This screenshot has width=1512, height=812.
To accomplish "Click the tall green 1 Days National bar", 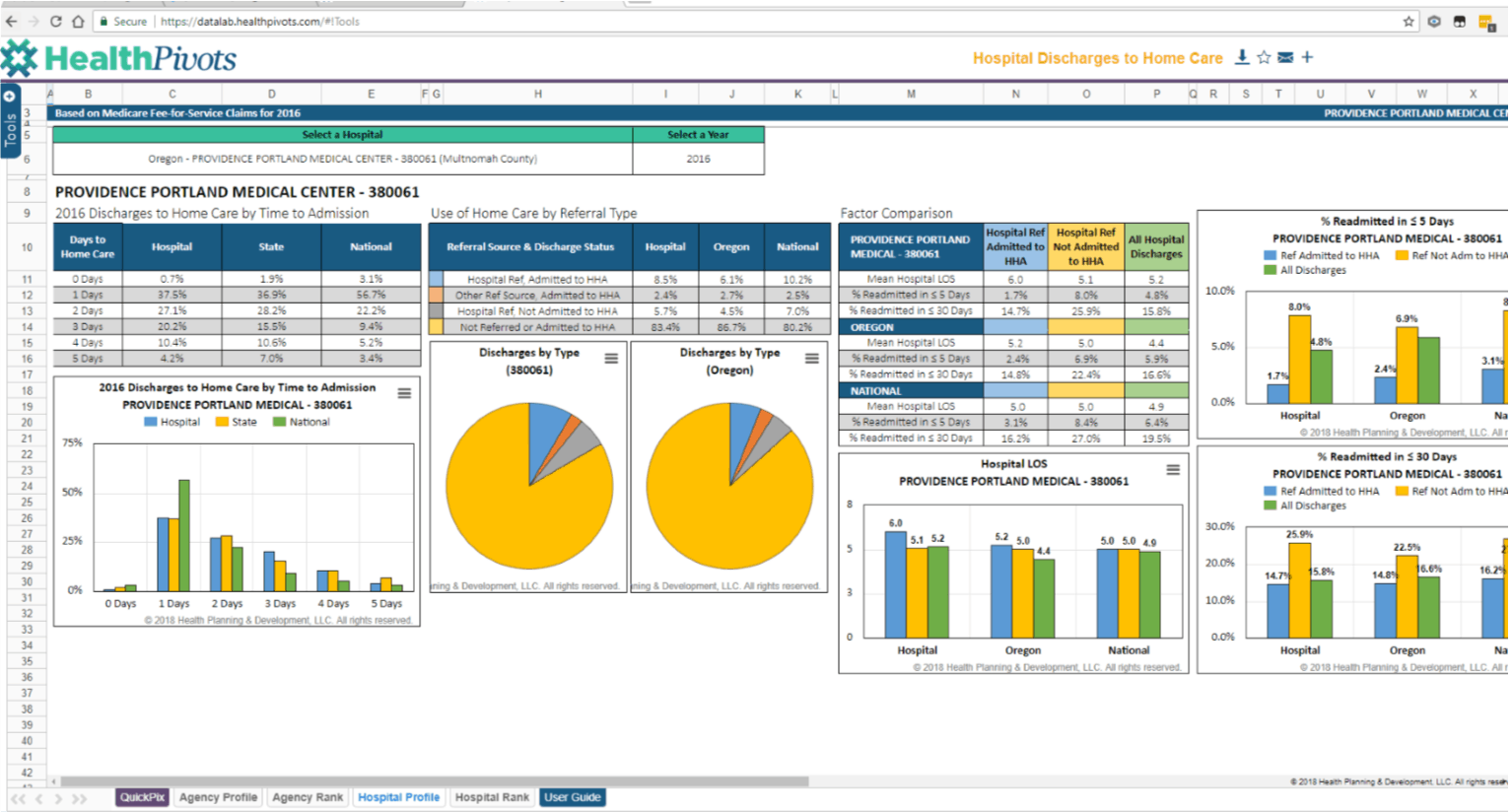I will coord(184,535).
